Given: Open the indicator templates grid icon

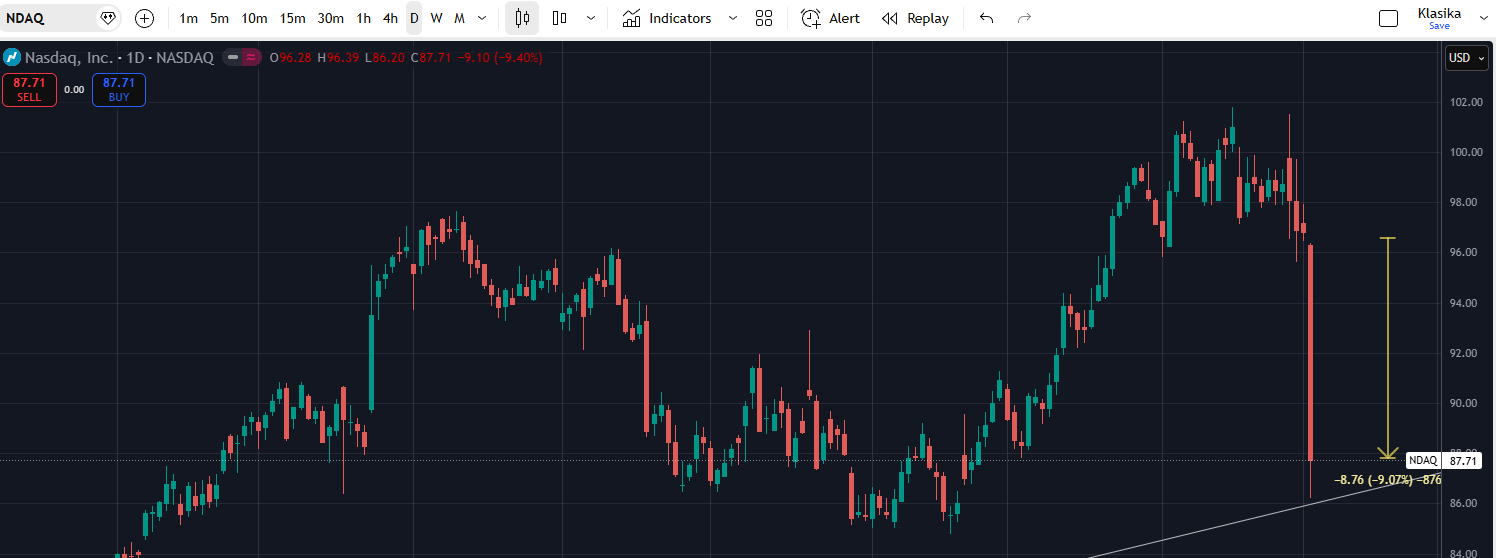Looking at the screenshot, I should (x=764, y=18).
